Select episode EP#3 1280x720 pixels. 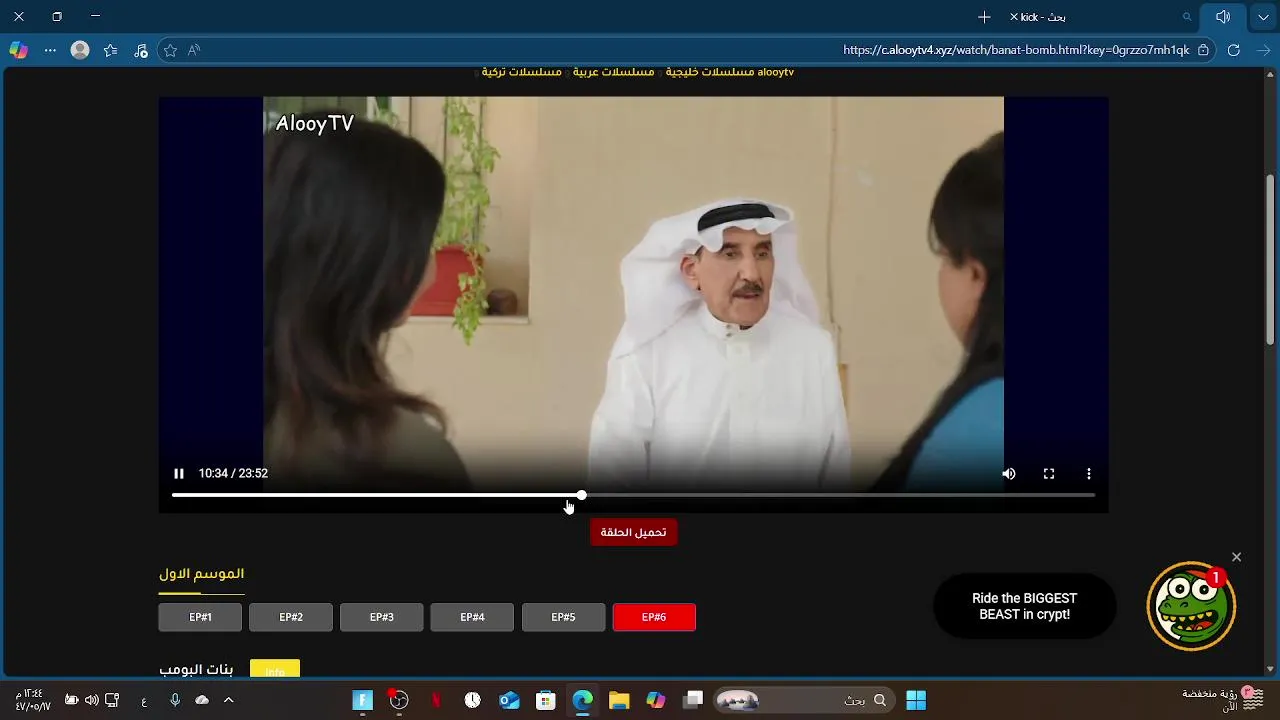point(382,617)
